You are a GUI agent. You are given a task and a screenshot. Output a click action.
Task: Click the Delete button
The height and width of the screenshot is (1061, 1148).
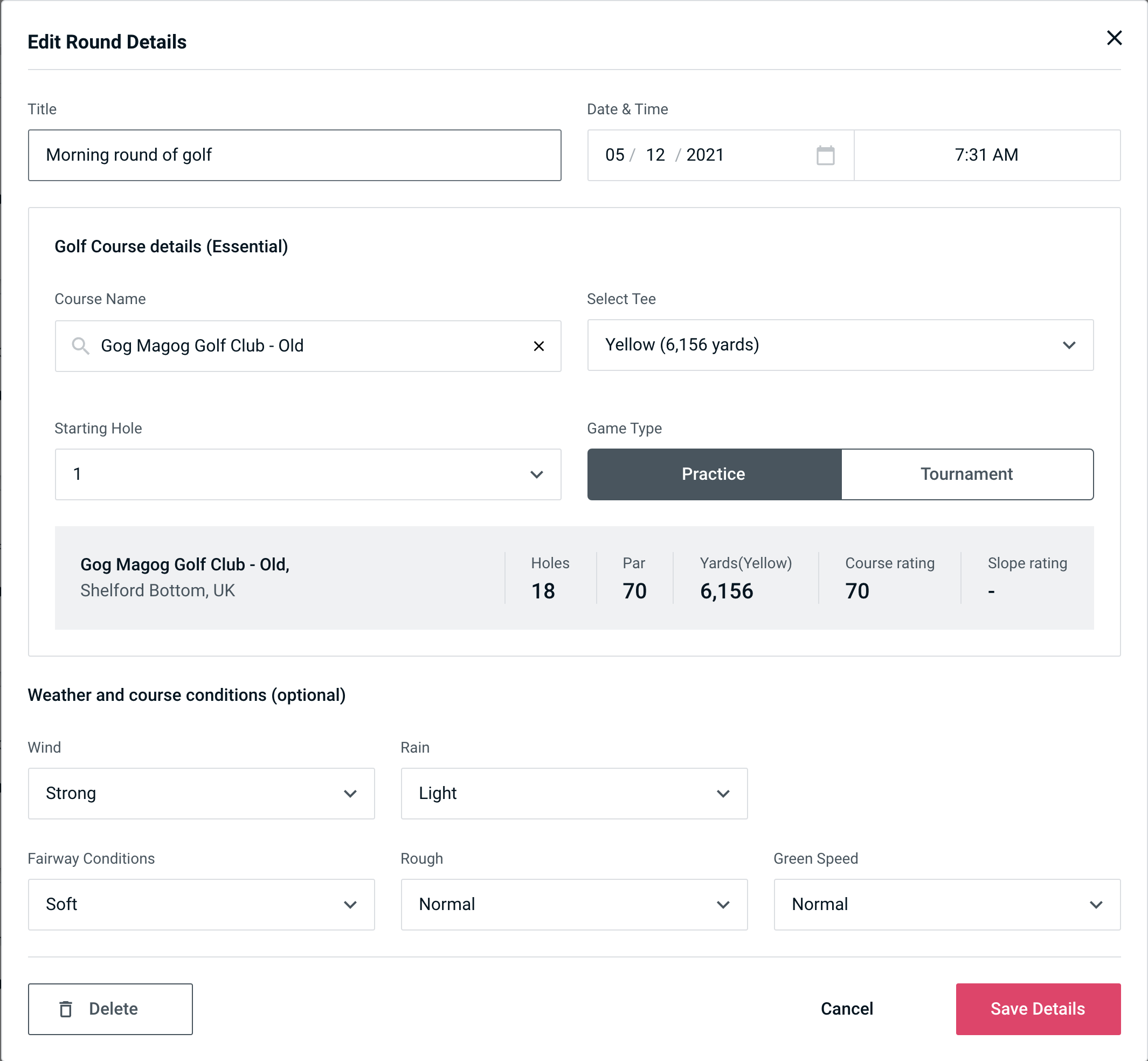coord(110,1008)
